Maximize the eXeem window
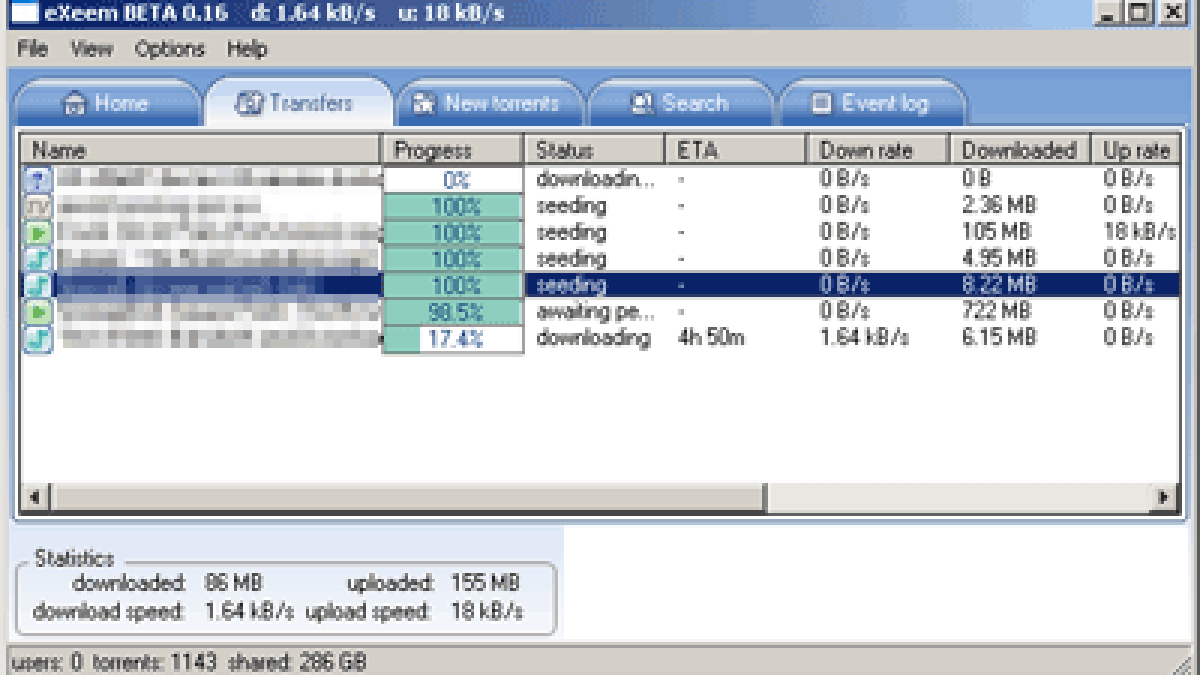Viewport: 1200px width, 675px height. [x=1140, y=12]
